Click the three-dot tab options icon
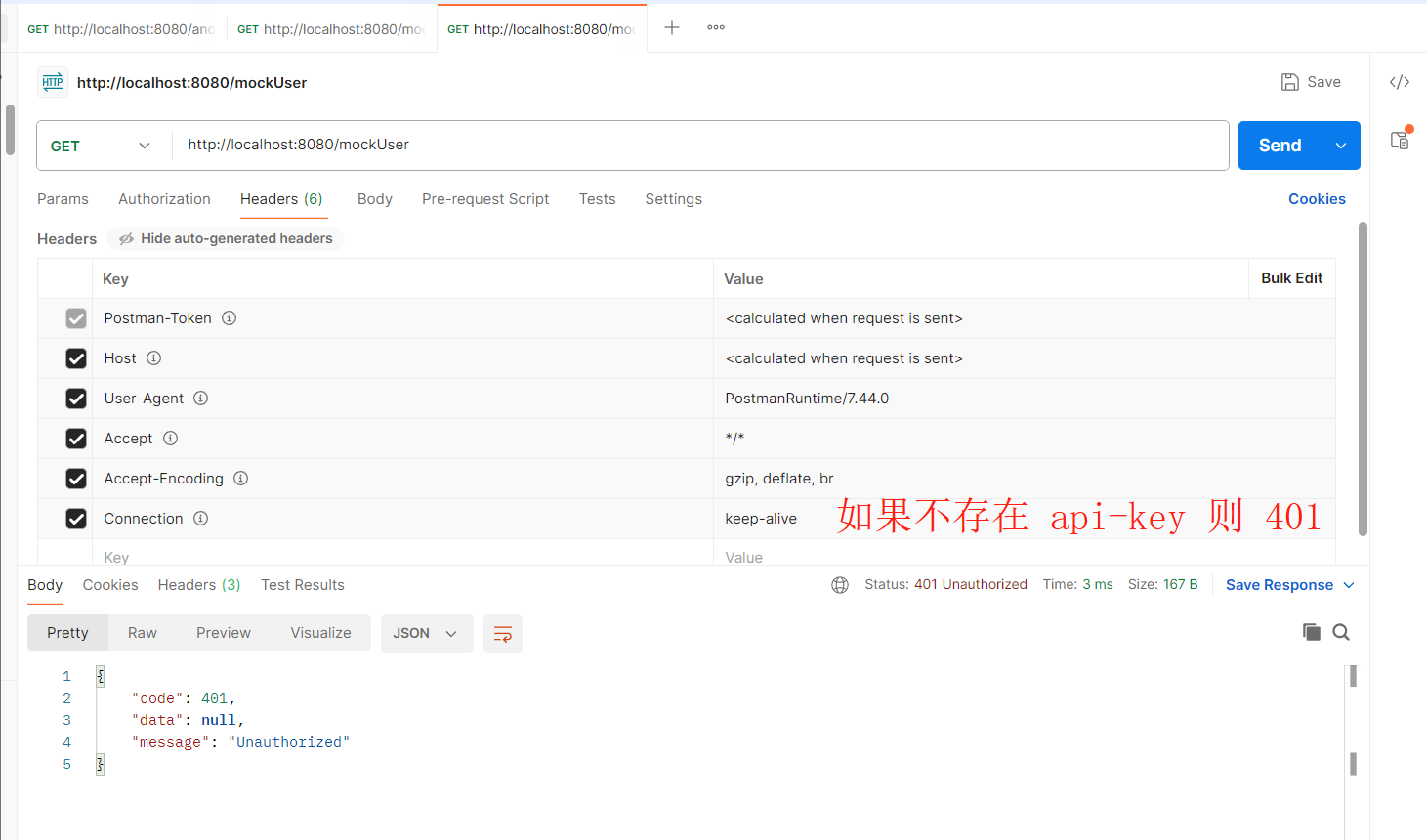1427x840 pixels. (716, 27)
